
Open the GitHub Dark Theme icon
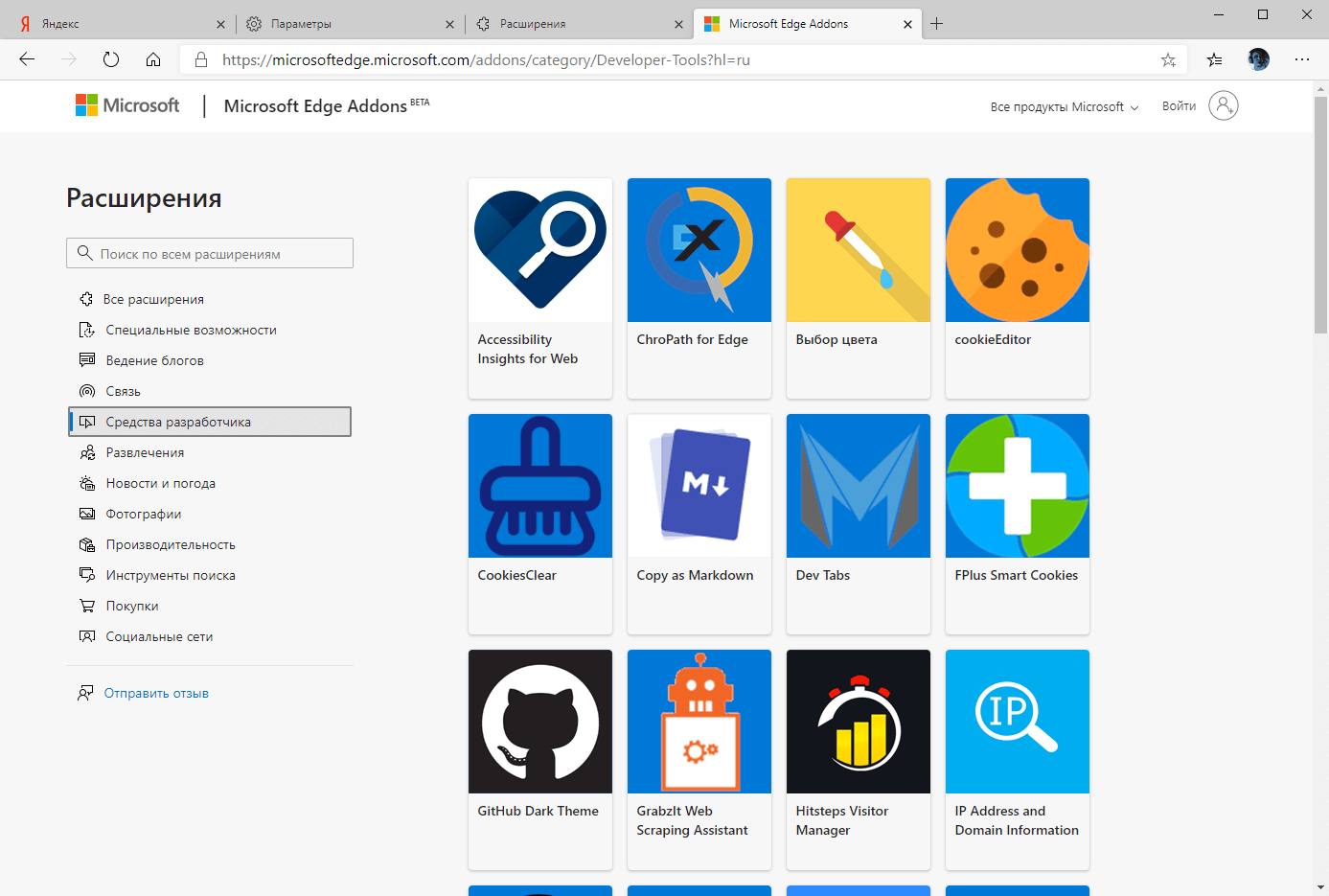(x=540, y=722)
